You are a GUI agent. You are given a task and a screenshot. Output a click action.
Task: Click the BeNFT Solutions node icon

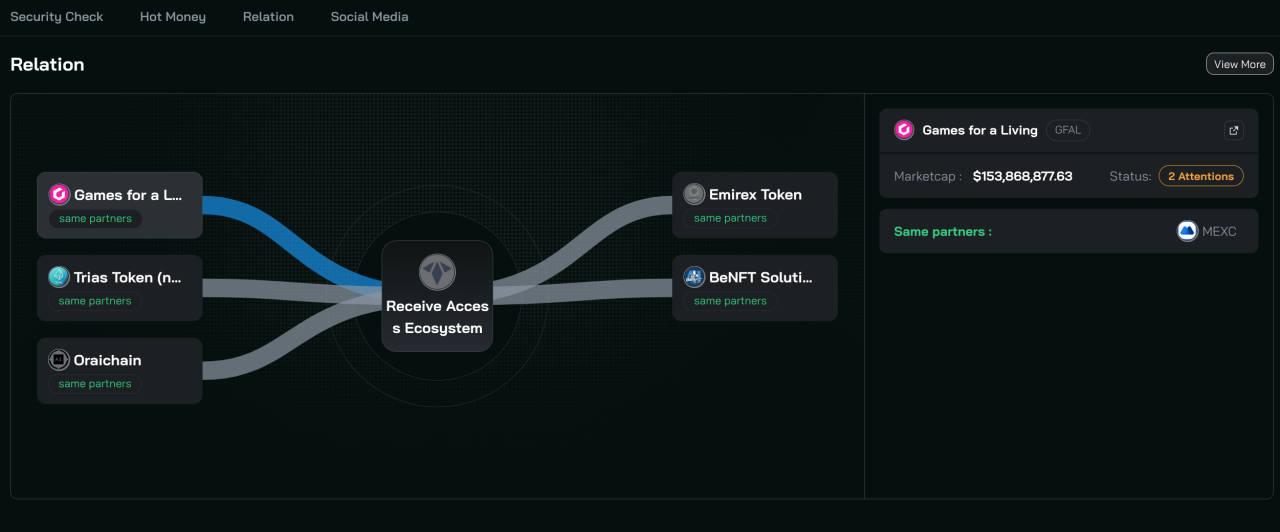point(694,277)
